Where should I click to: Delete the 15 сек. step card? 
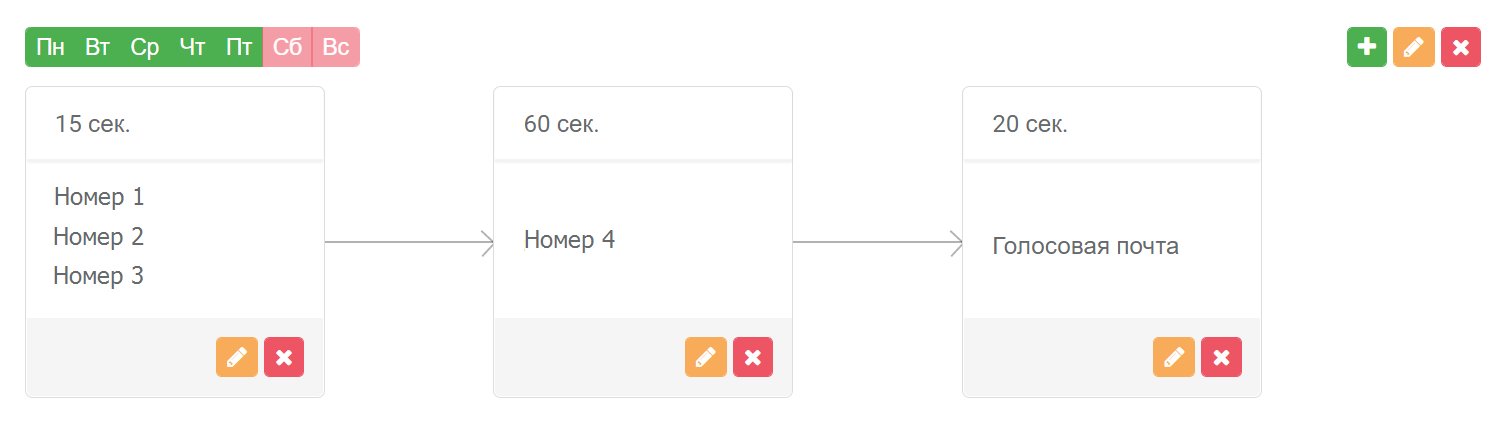pos(284,357)
